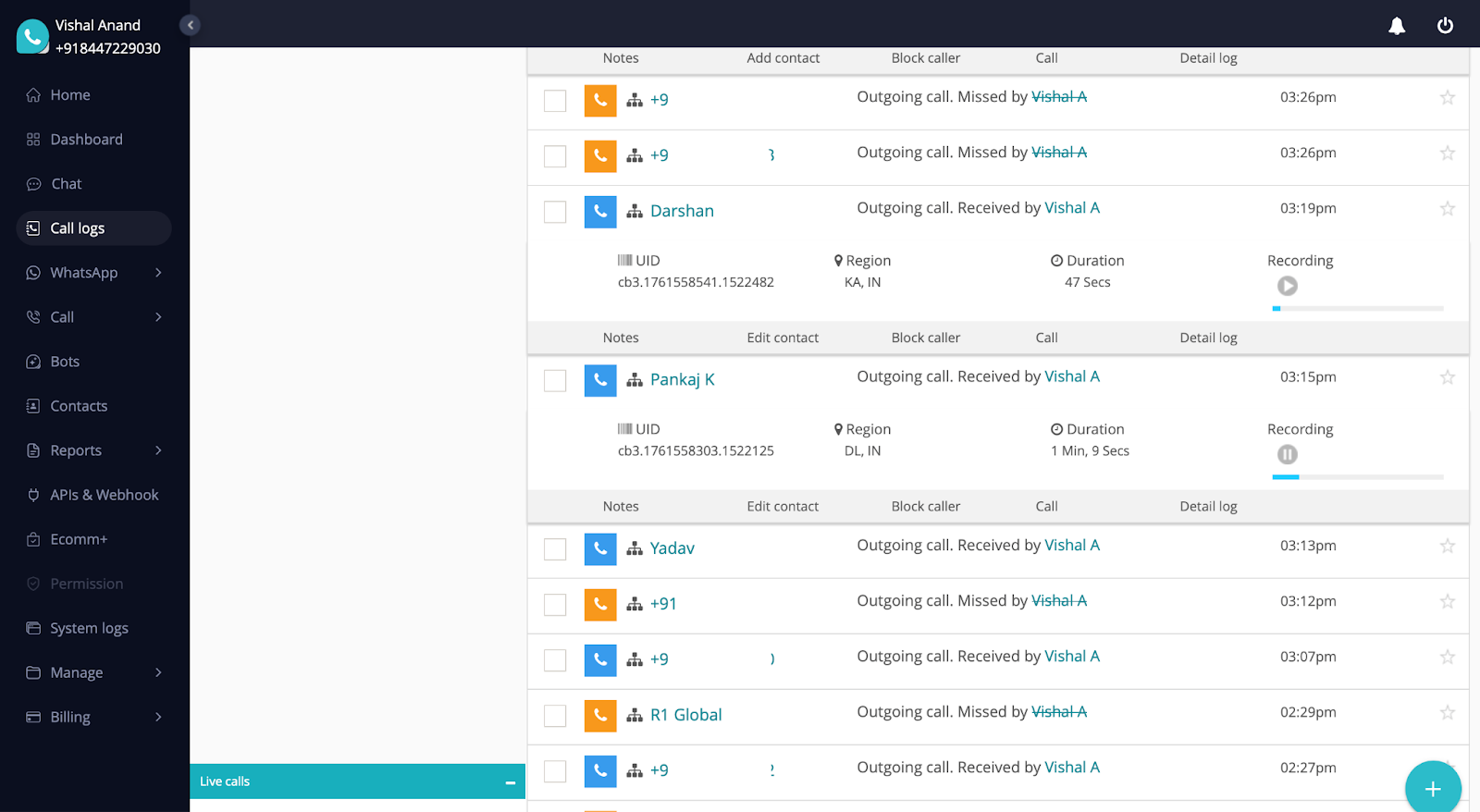The height and width of the screenshot is (812, 1480).
Task: Click the blue phone icon beside Yadav
Action: [600, 548]
